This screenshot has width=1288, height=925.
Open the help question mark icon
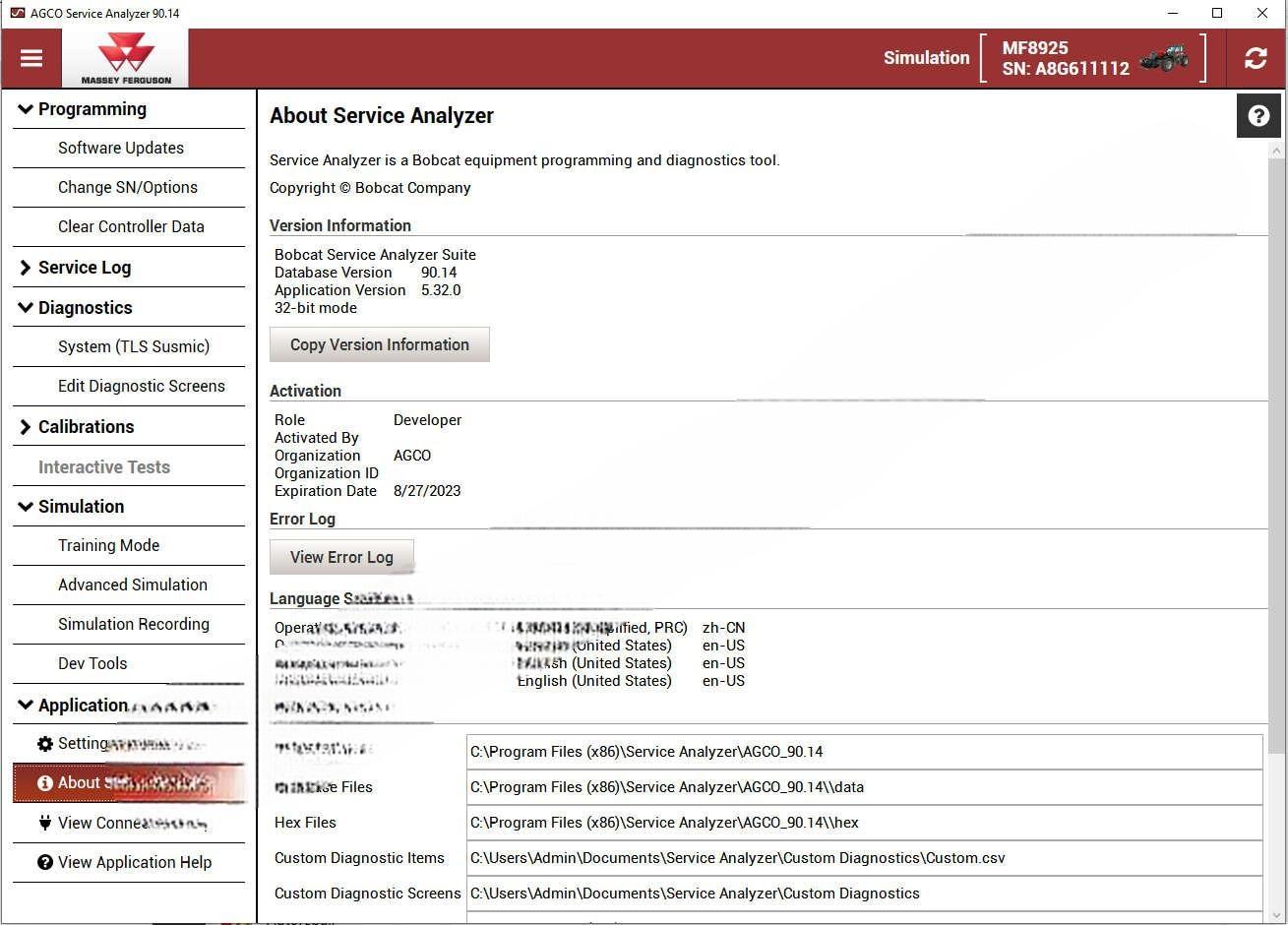[1258, 116]
